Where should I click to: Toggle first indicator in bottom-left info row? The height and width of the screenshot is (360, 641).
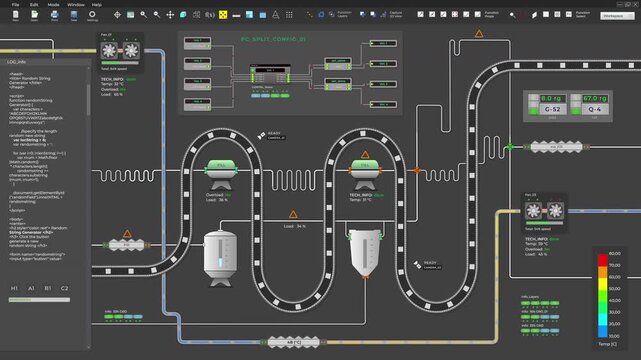tap(109, 317)
